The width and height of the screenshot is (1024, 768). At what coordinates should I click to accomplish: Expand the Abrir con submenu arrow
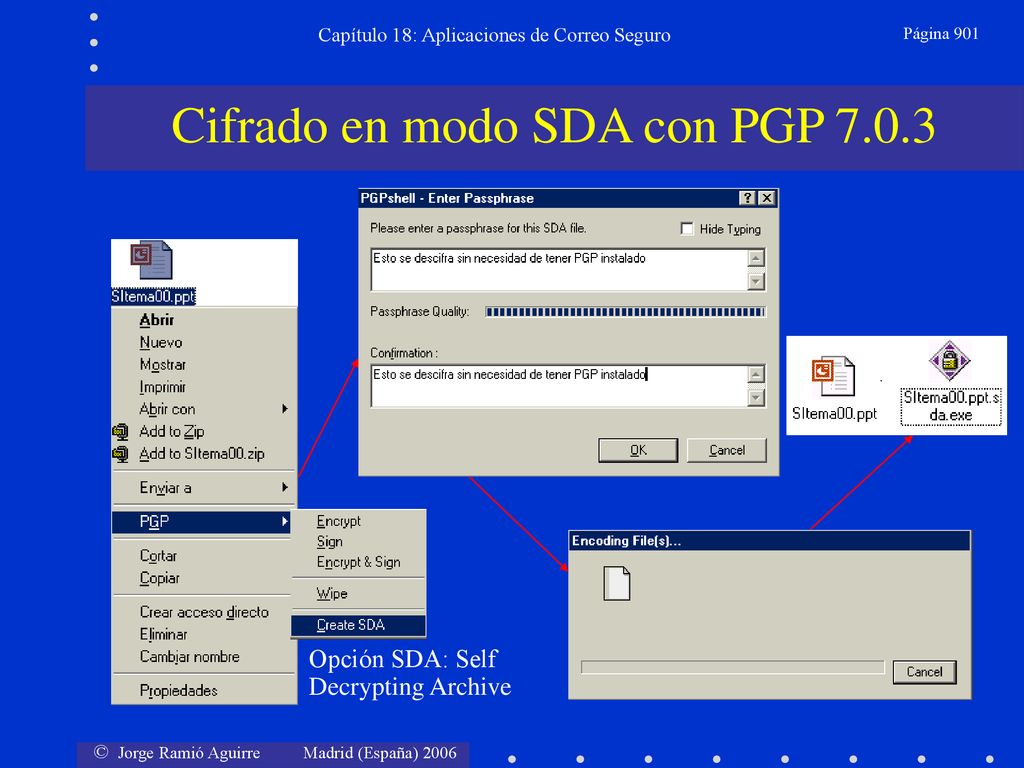point(285,409)
